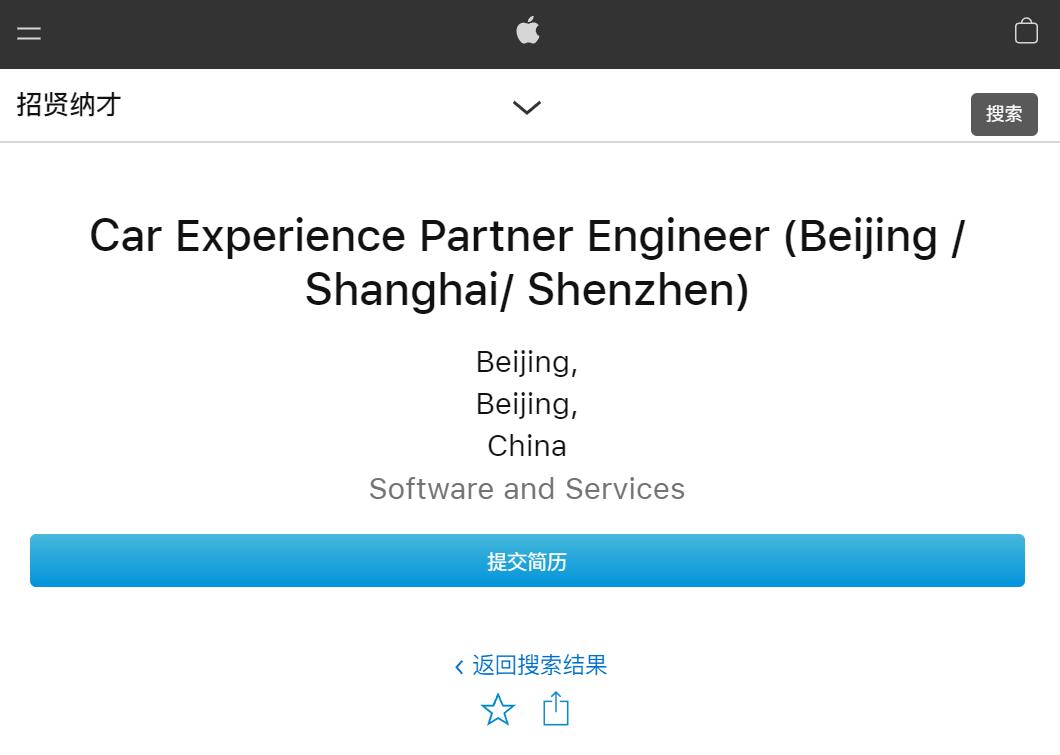This screenshot has height=755, width=1060.
Task: Click the 招贤纳才 menu label
Action: click(68, 105)
